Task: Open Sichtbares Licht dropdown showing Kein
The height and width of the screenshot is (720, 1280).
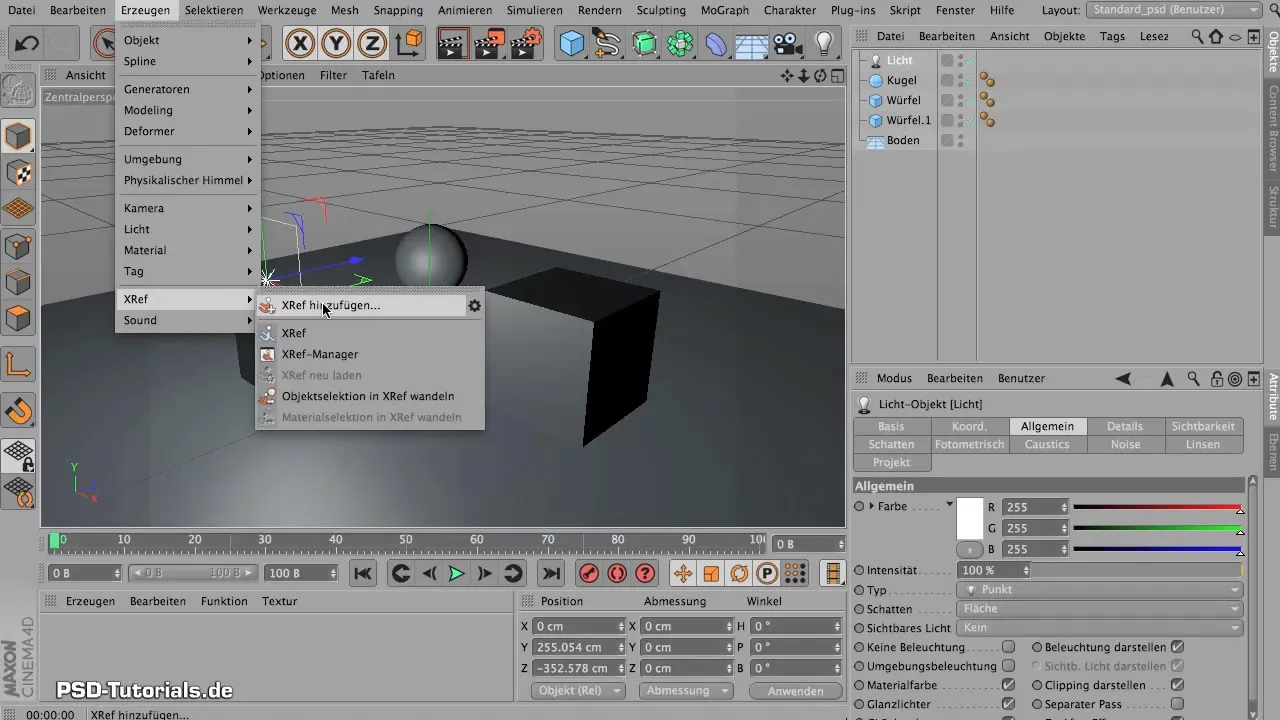Action: (1100, 628)
